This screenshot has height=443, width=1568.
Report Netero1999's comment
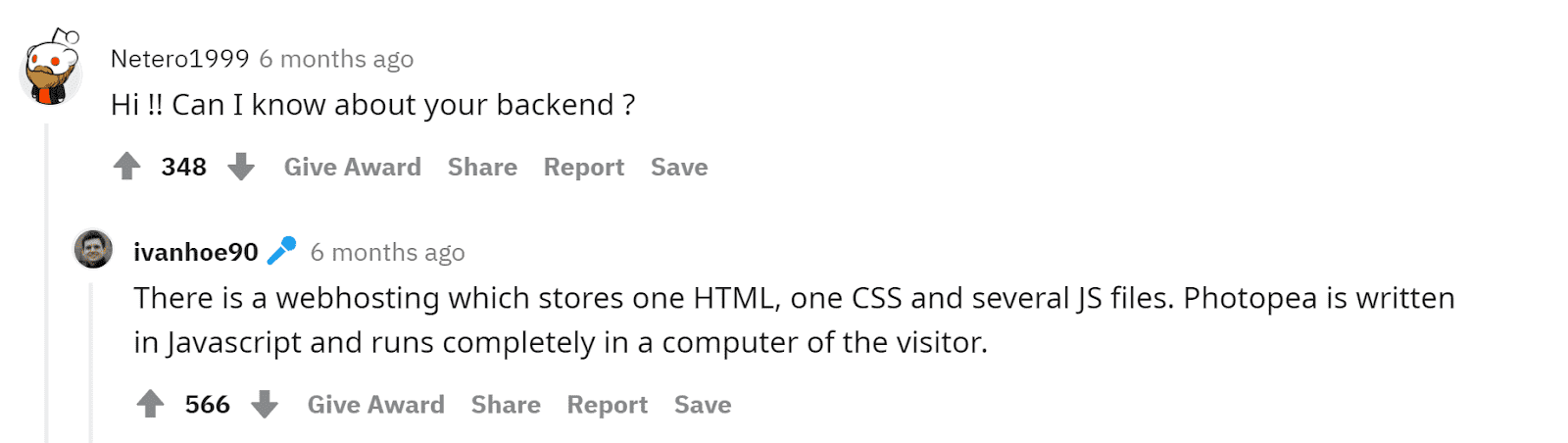coord(584,168)
